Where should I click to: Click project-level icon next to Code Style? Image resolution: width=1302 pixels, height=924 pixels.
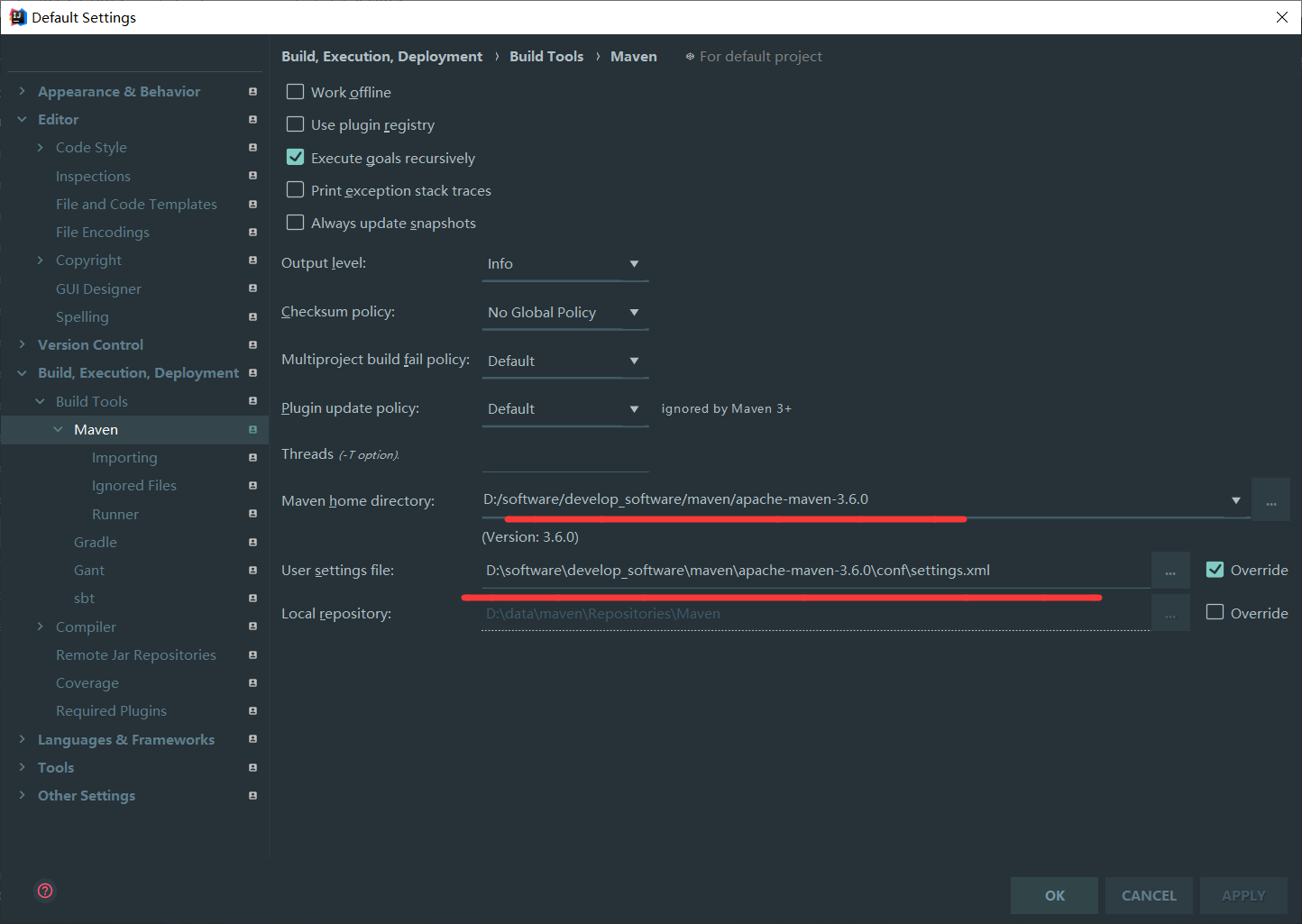(x=252, y=148)
